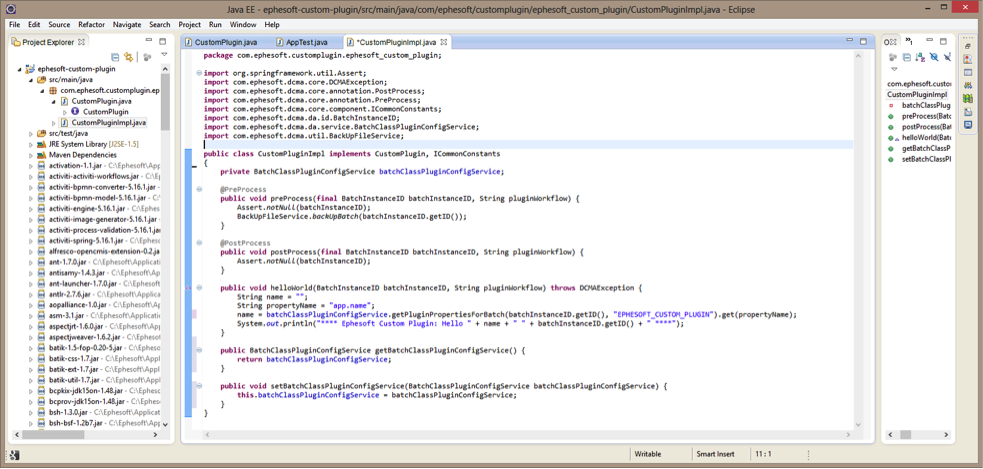Open the Refactor menu

tap(92, 24)
